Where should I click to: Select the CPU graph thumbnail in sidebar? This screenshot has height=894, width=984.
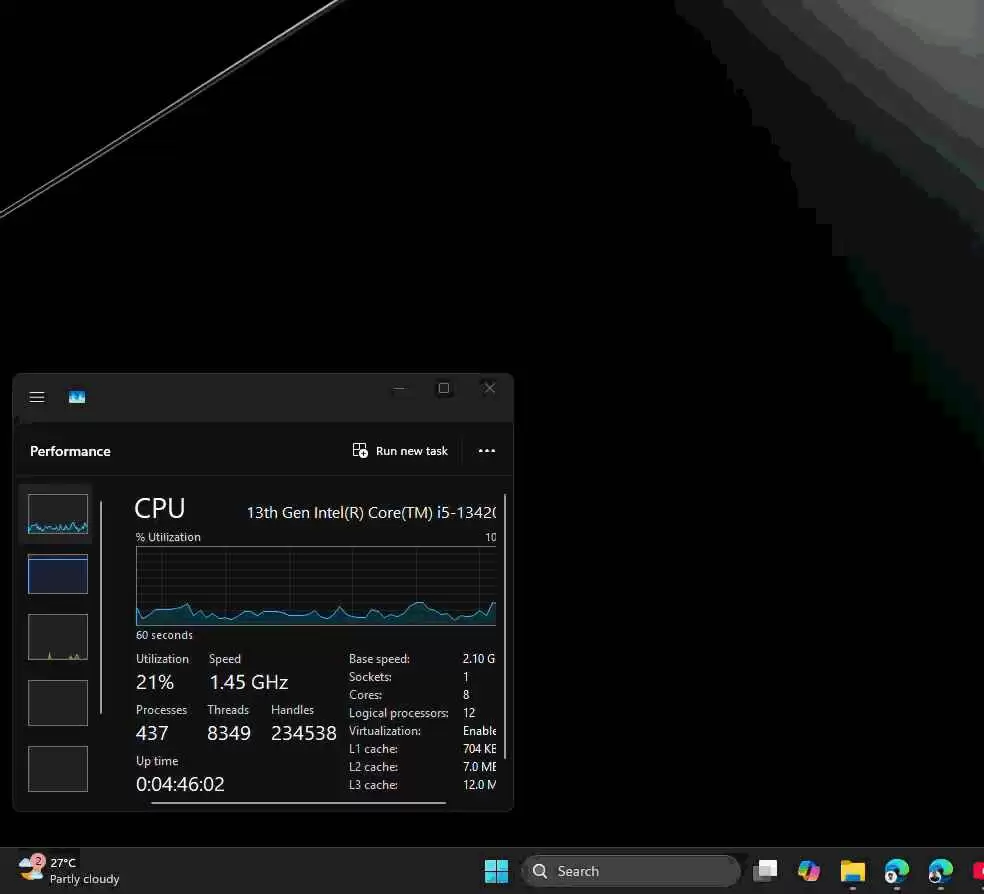(58, 514)
